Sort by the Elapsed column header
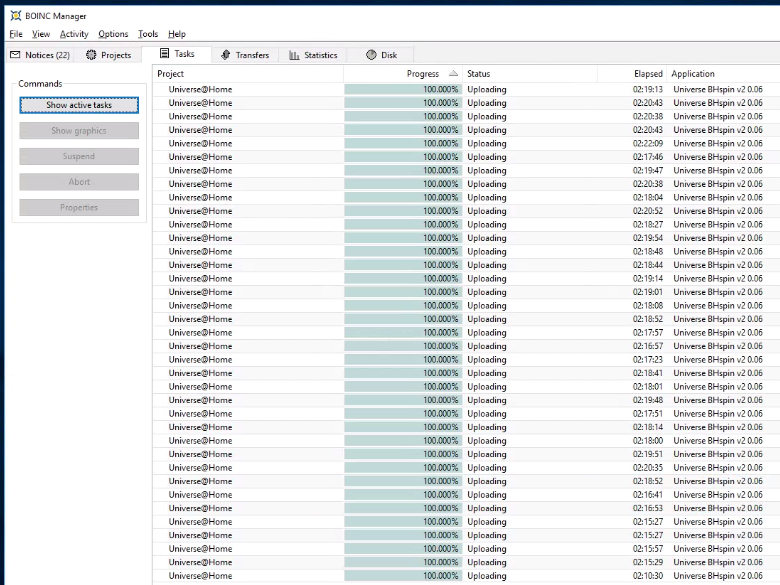 click(x=632, y=74)
